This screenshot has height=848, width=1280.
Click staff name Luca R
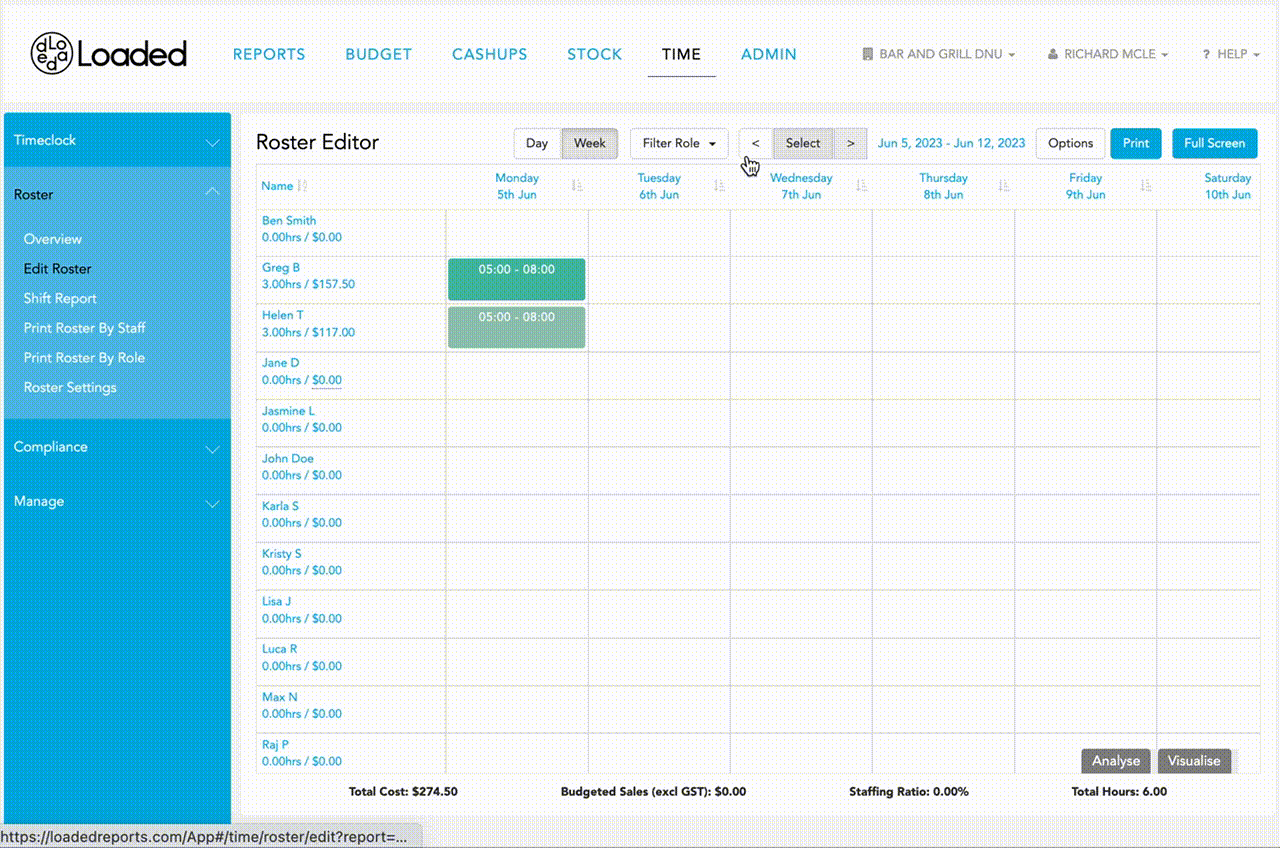(x=280, y=650)
